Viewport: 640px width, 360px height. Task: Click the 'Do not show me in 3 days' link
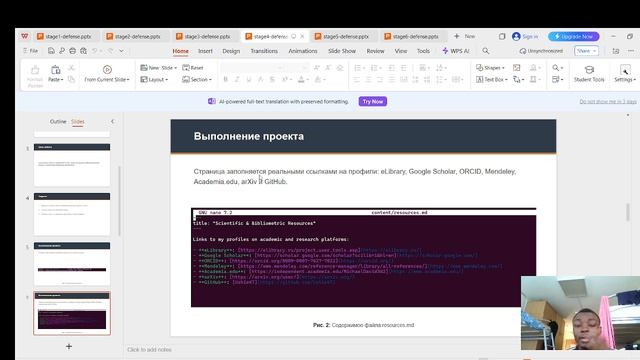coord(608,102)
